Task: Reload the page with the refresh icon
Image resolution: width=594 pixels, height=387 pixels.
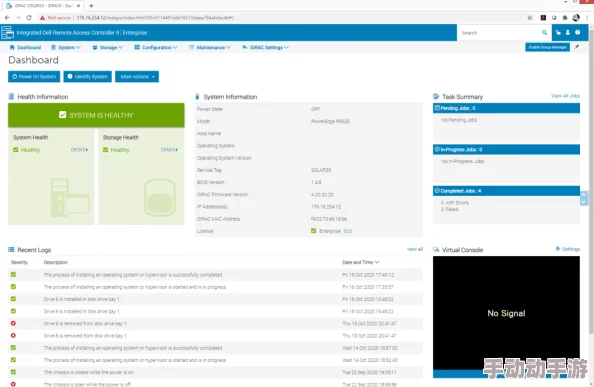Action: [x=29, y=17]
